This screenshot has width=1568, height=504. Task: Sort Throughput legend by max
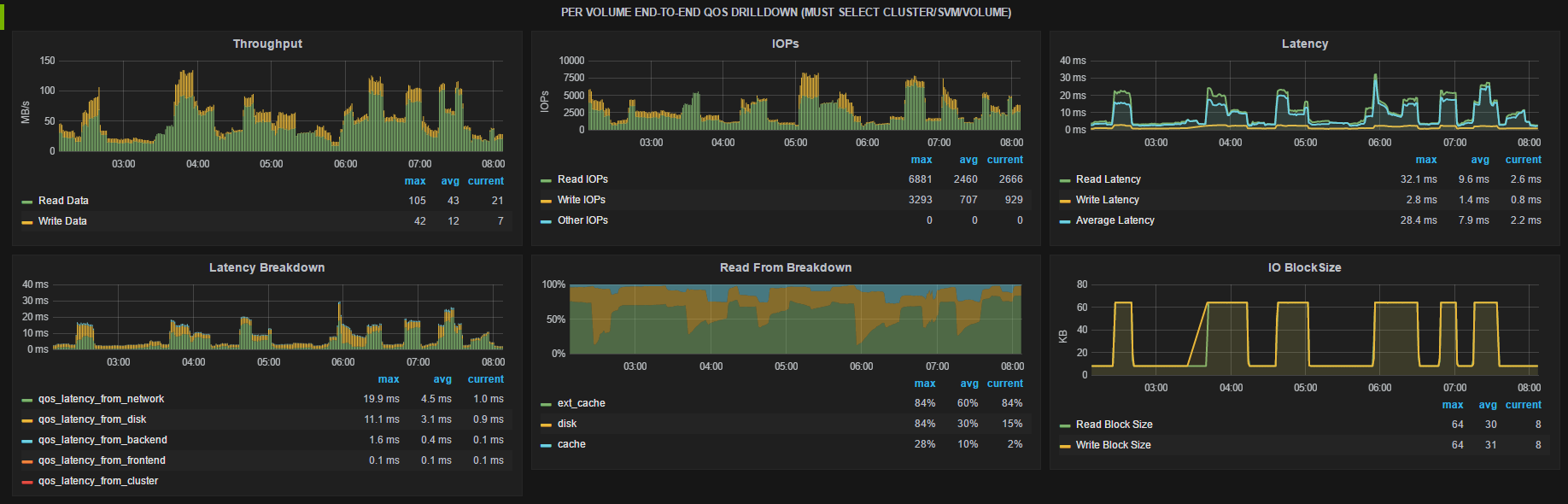coord(415,181)
